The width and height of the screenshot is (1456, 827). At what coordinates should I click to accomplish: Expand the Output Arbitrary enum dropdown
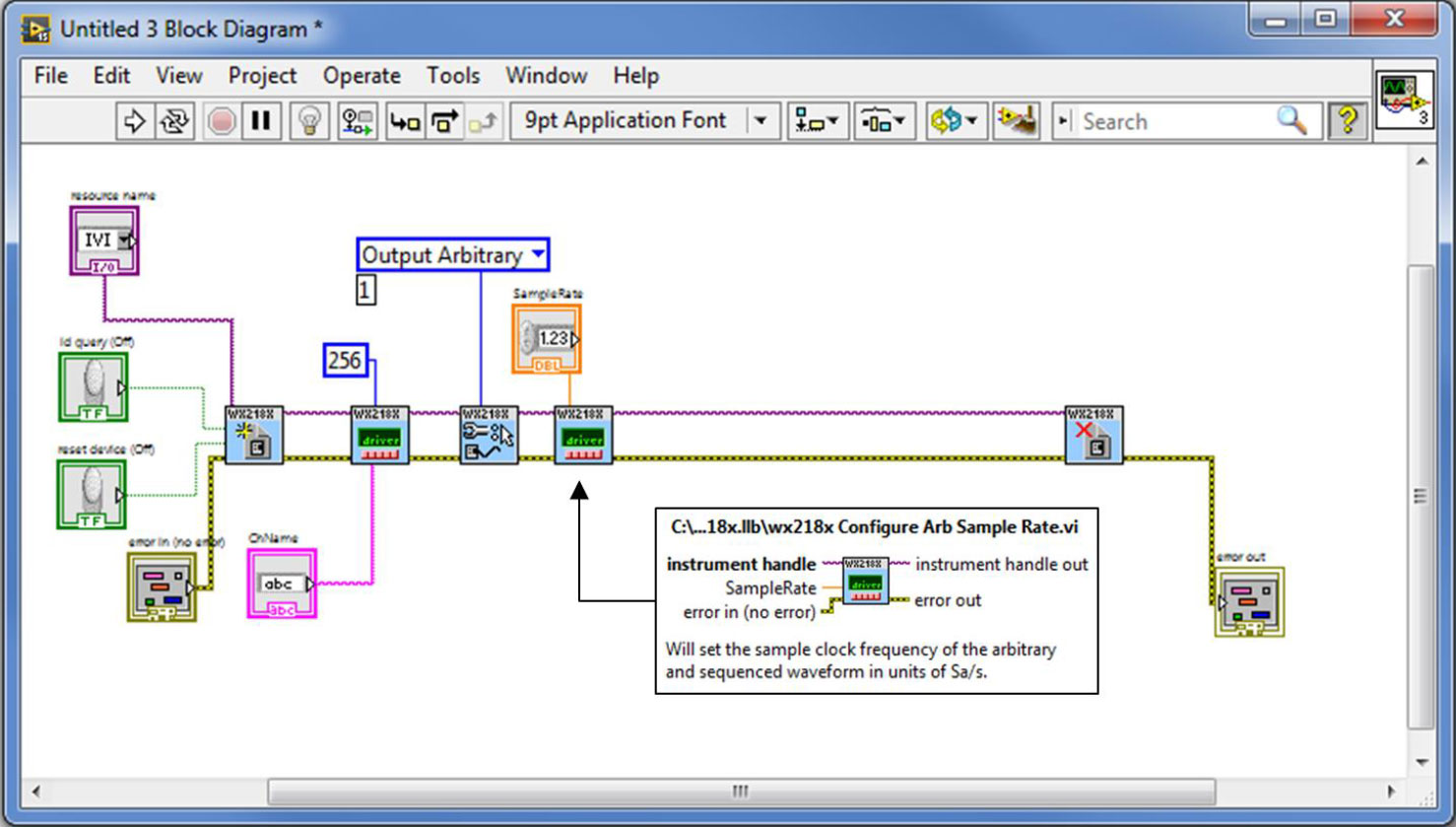click(538, 254)
